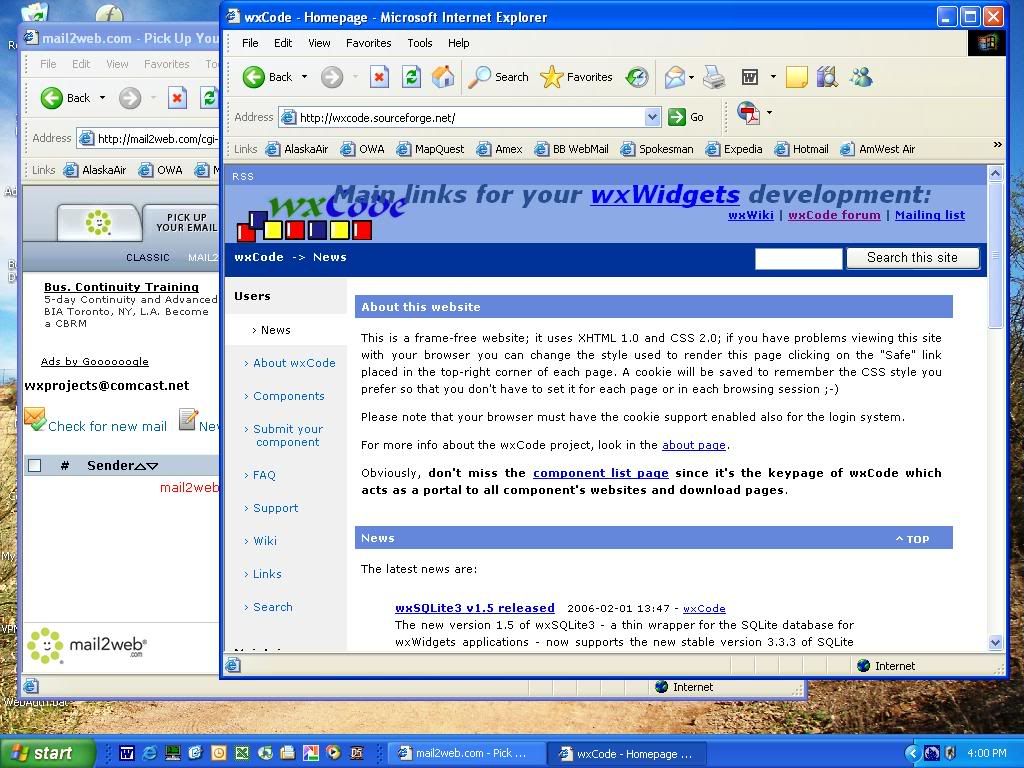Viewport: 1024px width, 768px height.
Task: Edit the page with Microsoft Word icon
Action: pos(750,78)
